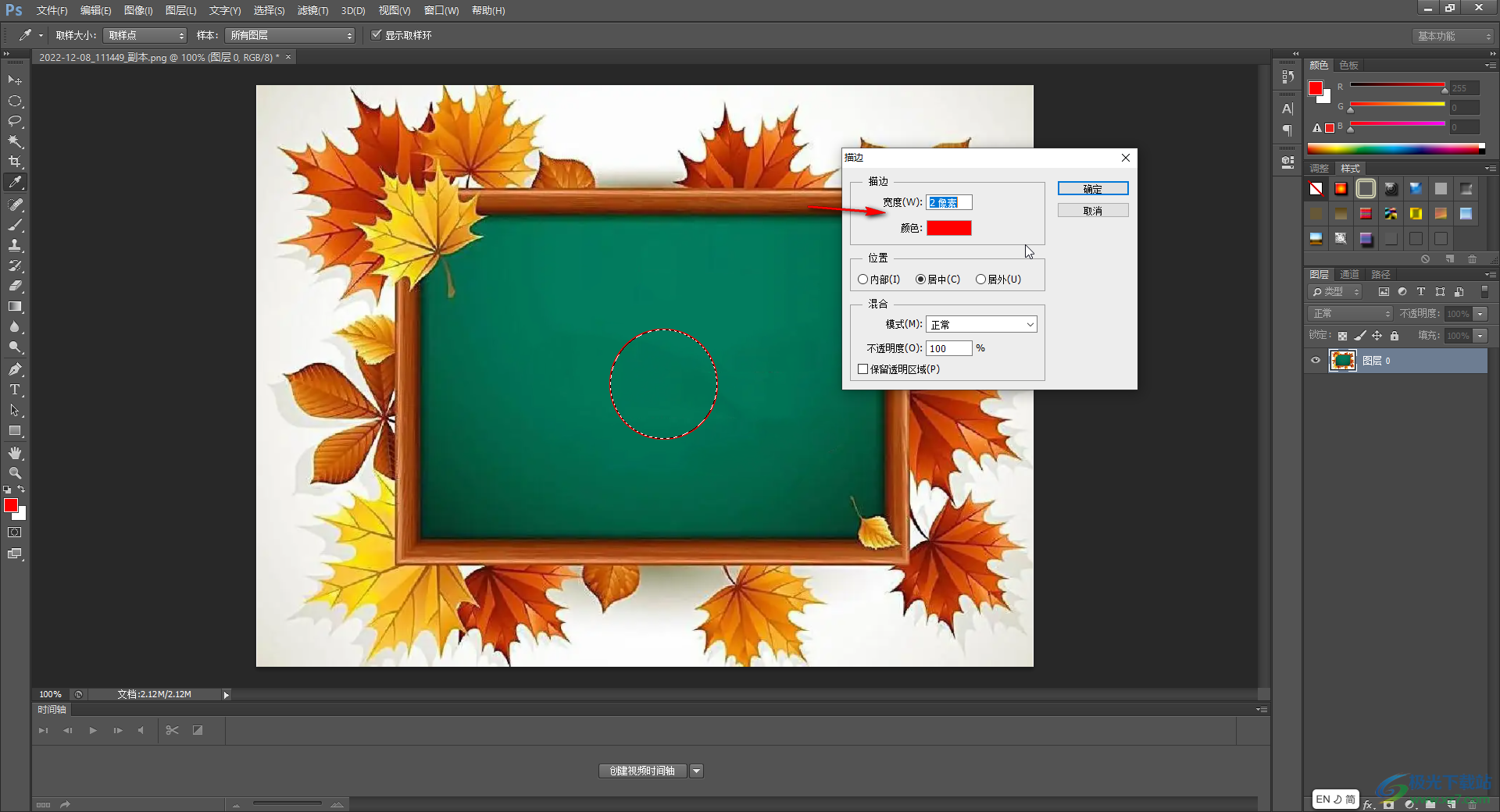Select the Hand tool
Image resolution: width=1500 pixels, height=812 pixels.
click(x=15, y=453)
